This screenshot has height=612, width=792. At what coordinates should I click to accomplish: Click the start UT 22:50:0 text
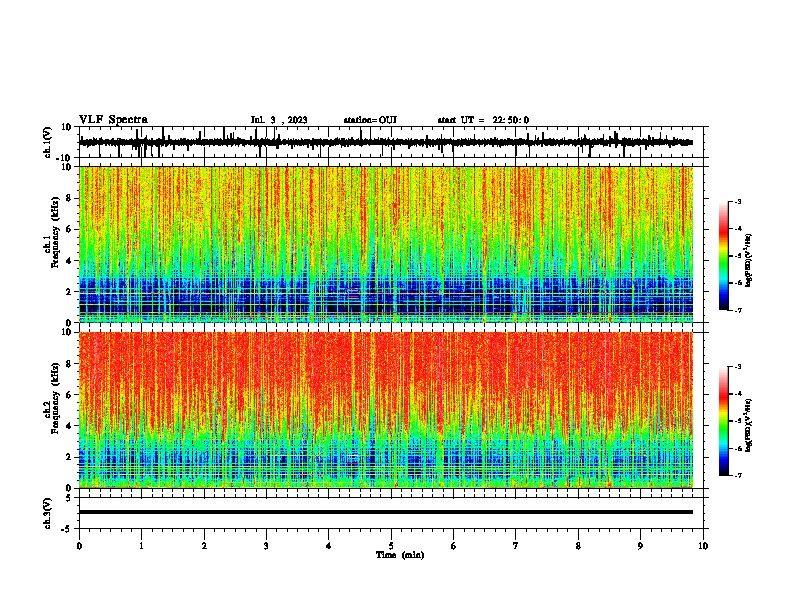pyautogui.click(x=483, y=120)
